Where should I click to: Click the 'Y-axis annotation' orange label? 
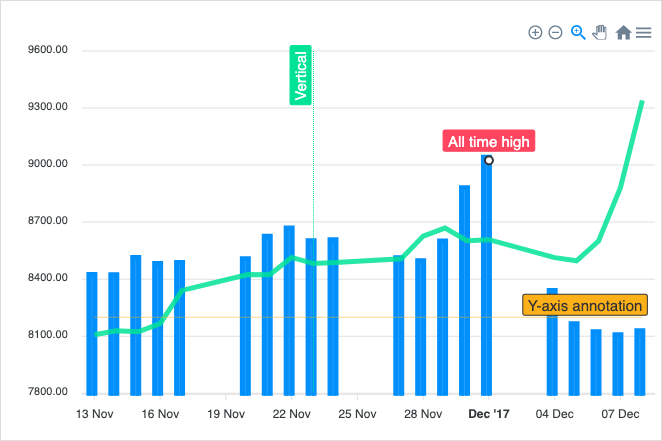(586, 306)
